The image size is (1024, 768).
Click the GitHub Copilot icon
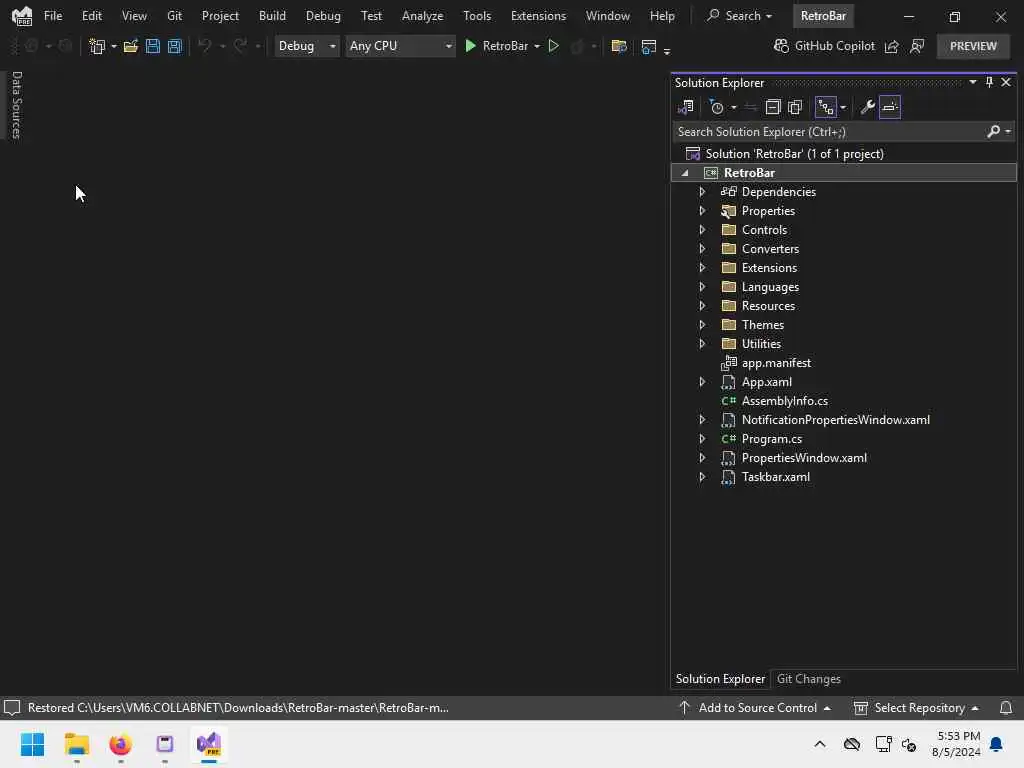tap(781, 46)
